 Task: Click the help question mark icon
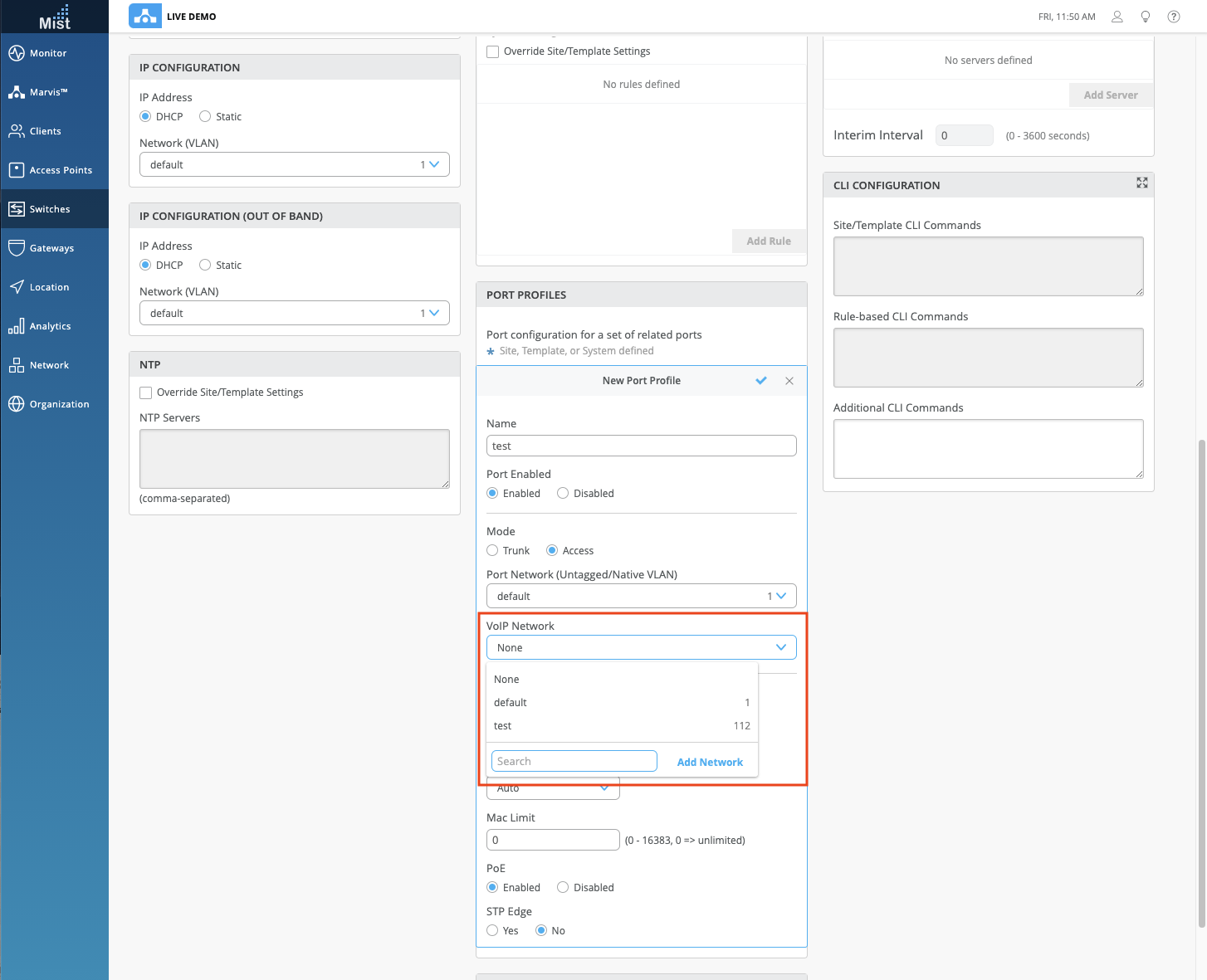pyautogui.click(x=1174, y=17)
